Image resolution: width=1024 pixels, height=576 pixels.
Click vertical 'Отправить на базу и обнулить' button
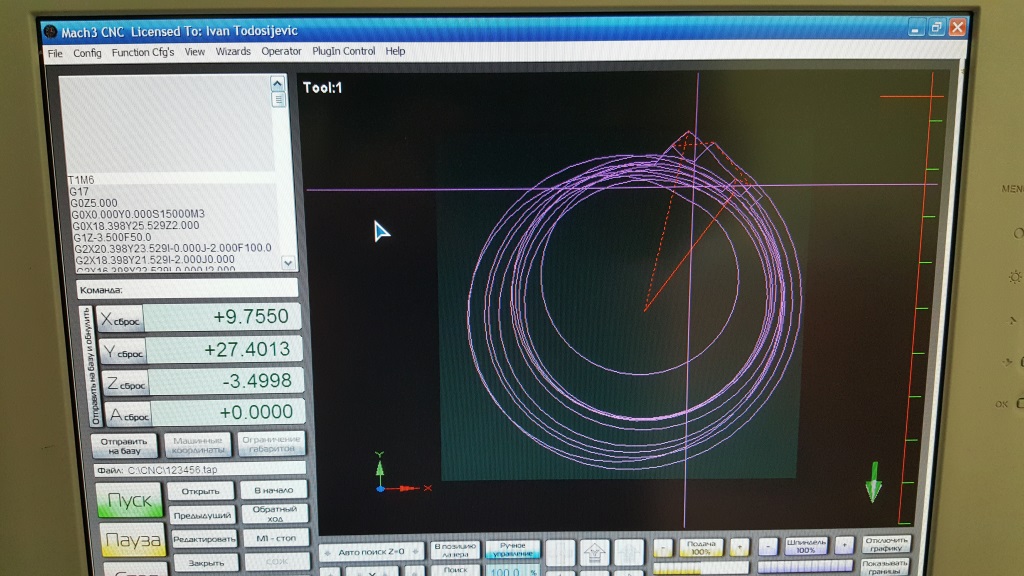click(x=90, y=366)
